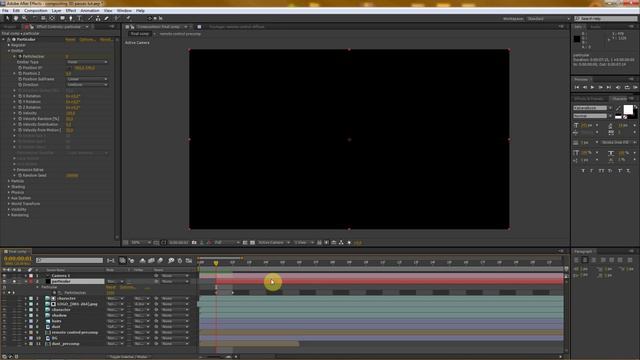
Task: Click Toggle Switches / Modes button
Action: click(x=129, y=357)
